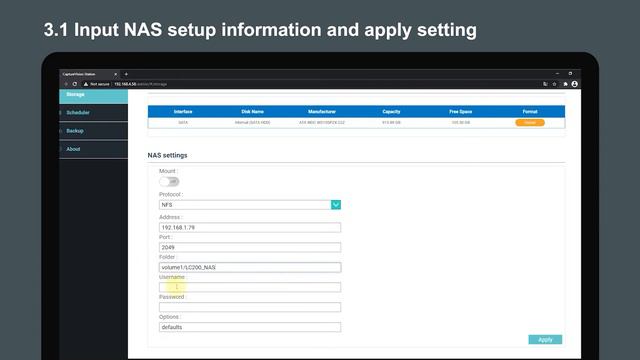Viewport: 640px width, 360px height.
Task: Click the NAS settings section heading
Action: 167,156
